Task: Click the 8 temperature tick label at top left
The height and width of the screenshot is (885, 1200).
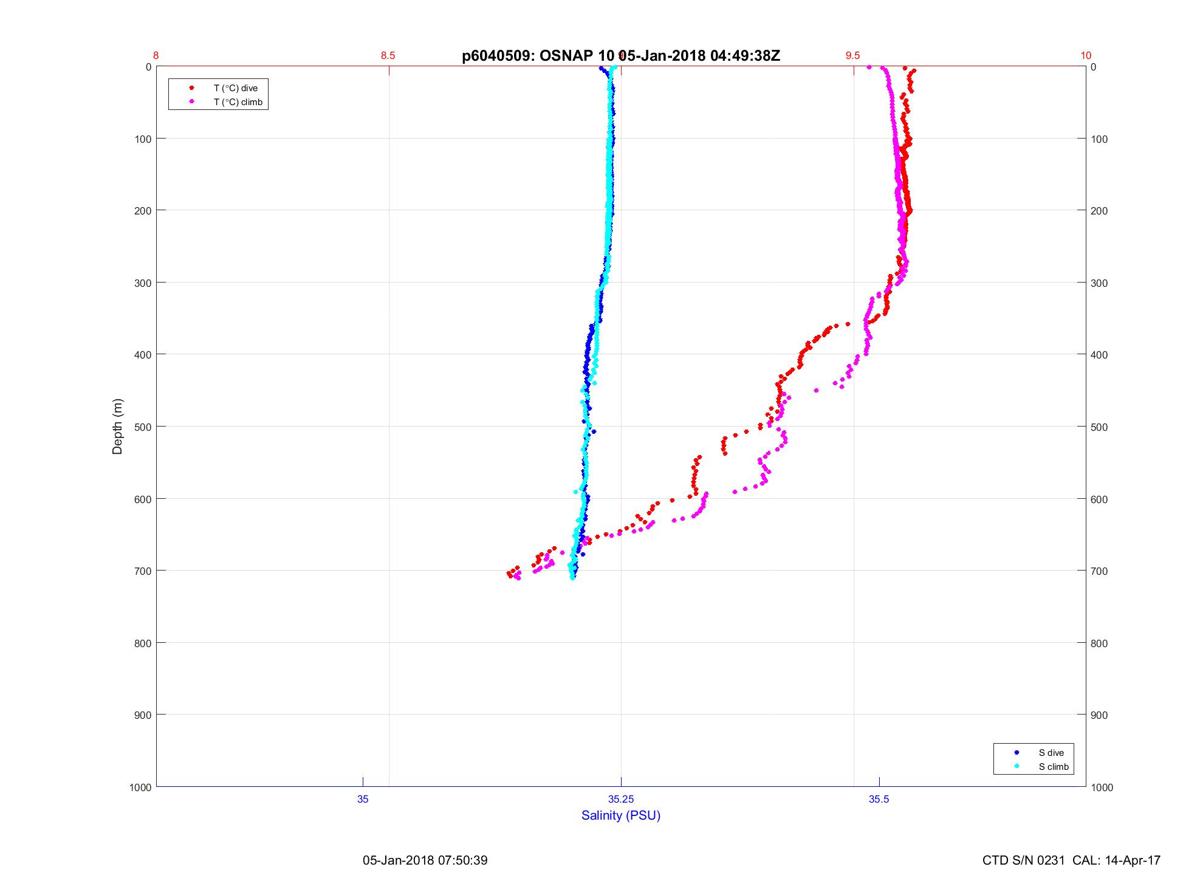Action: (157, 56)
